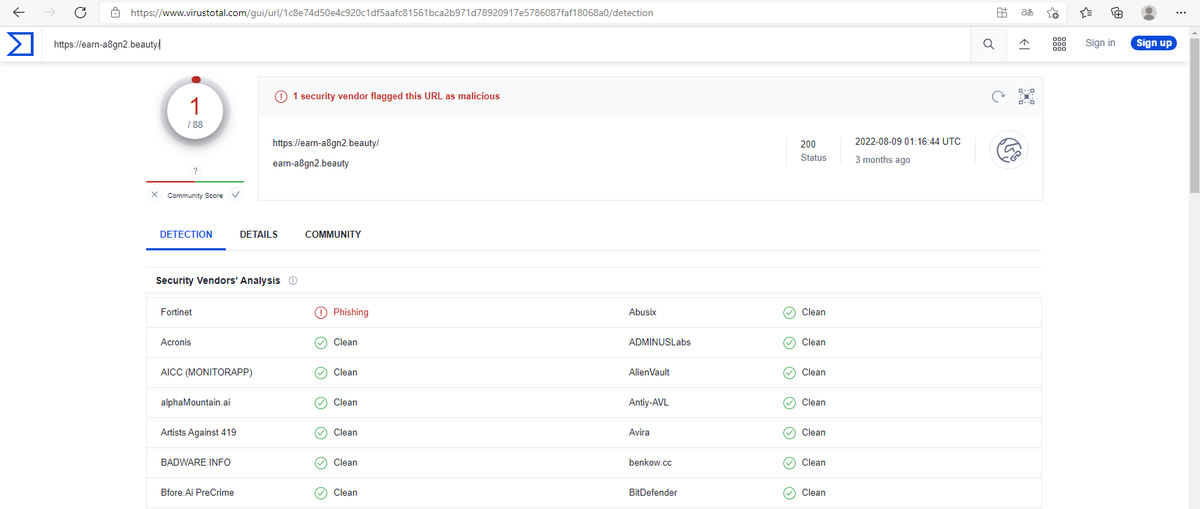Click the earn-a8gn2.beauty domain text
Screen dimensions: 1200x509
pyautogui.click(x=310, y=163)
